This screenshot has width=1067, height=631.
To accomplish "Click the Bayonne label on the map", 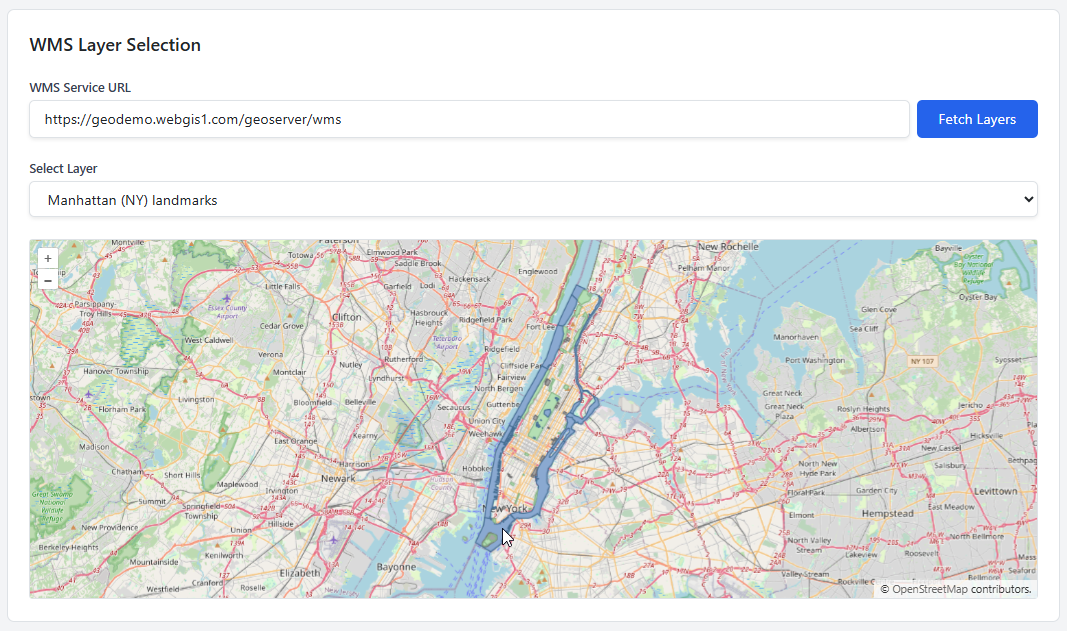I will coord(395,567).
